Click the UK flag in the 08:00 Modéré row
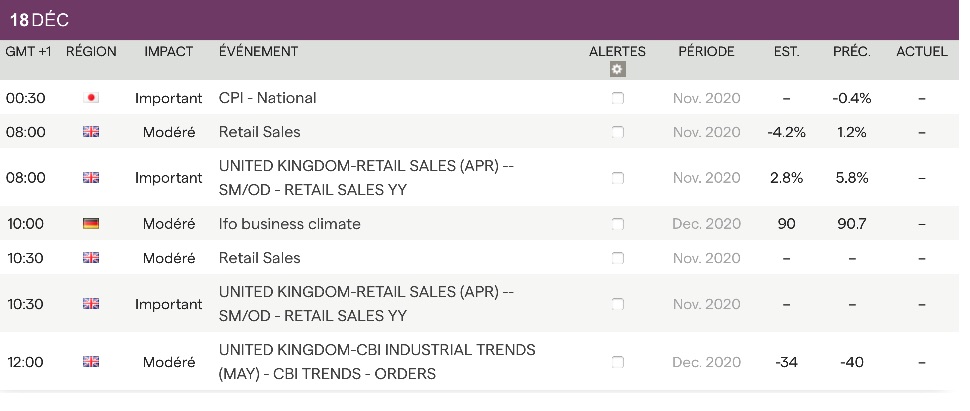Image resolution: width=970 pixels, height=411 pixels. [91, 132]
